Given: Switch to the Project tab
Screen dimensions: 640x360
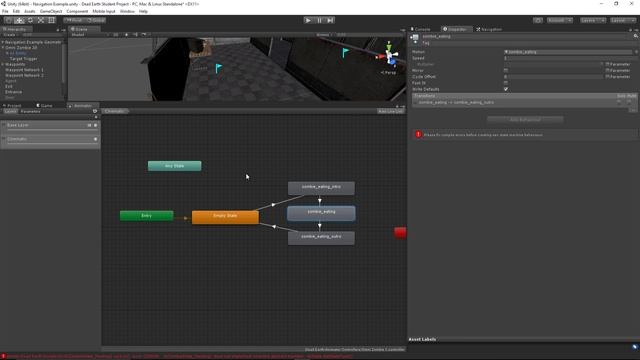Looking at the screenshot, I should tap(12, 106).
